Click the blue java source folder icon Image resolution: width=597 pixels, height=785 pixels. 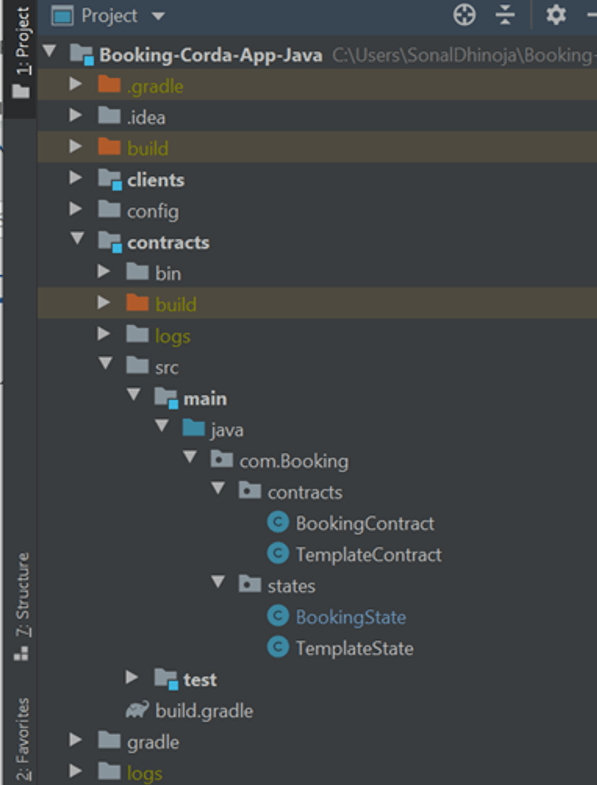pos(193,429)
